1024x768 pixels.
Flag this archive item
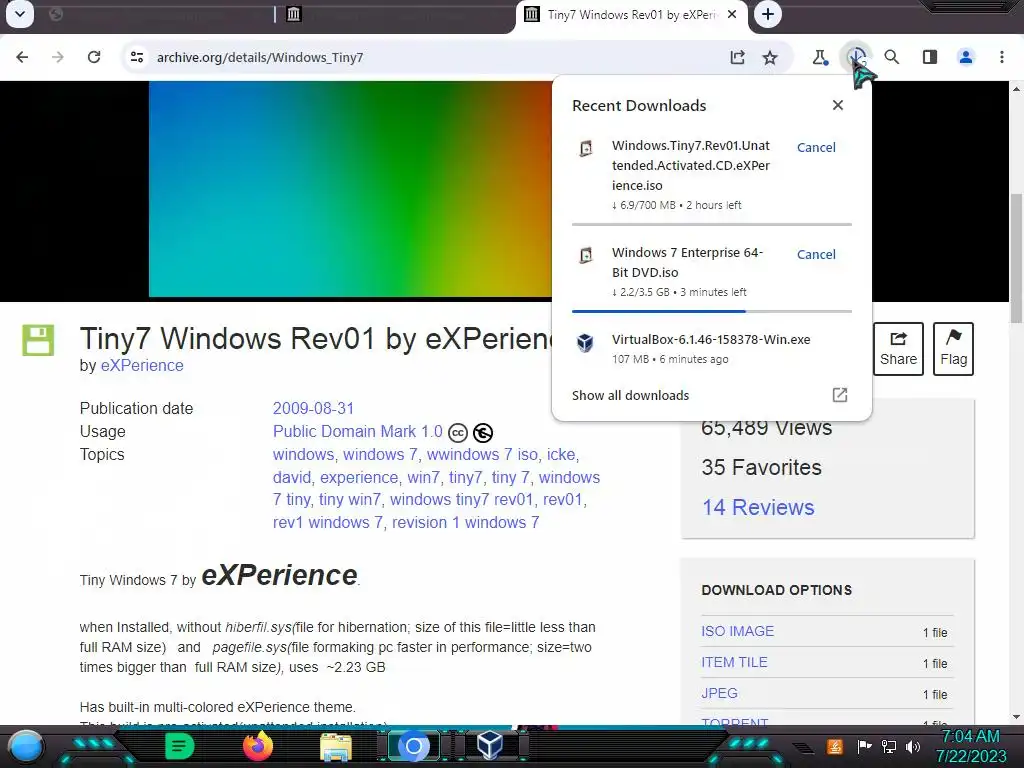tap(953, 349)
